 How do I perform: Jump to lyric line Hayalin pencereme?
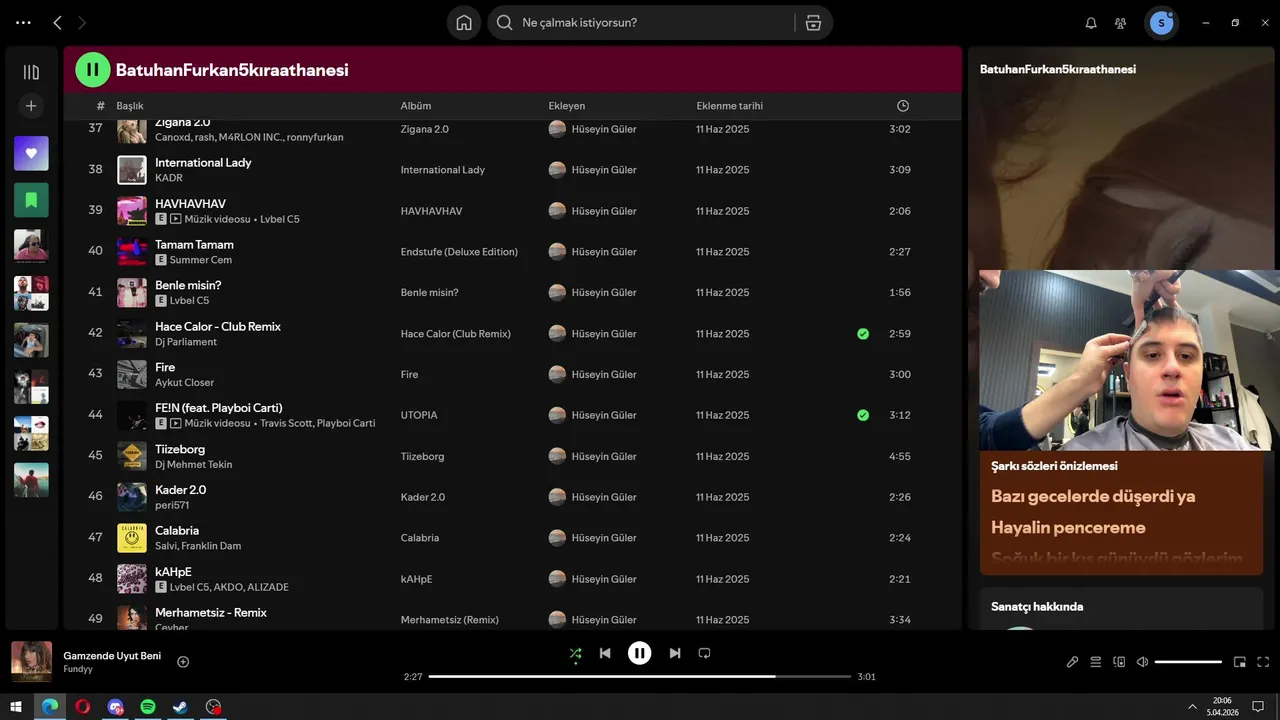click(x=1068, y=527)
